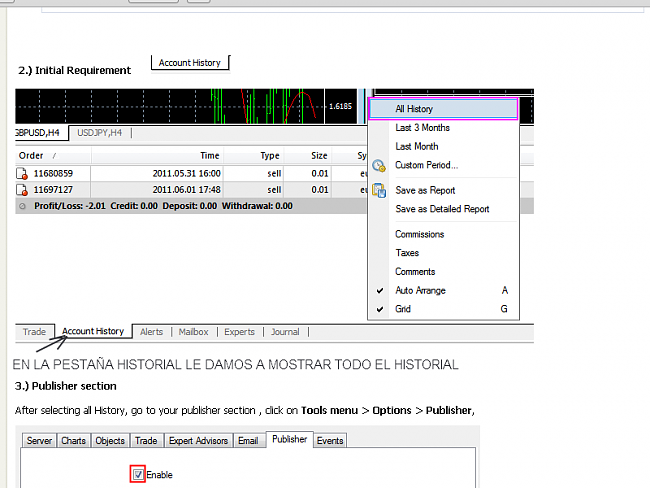
Task: Toggle the Commissions column entry
Action: coord(420,234)
